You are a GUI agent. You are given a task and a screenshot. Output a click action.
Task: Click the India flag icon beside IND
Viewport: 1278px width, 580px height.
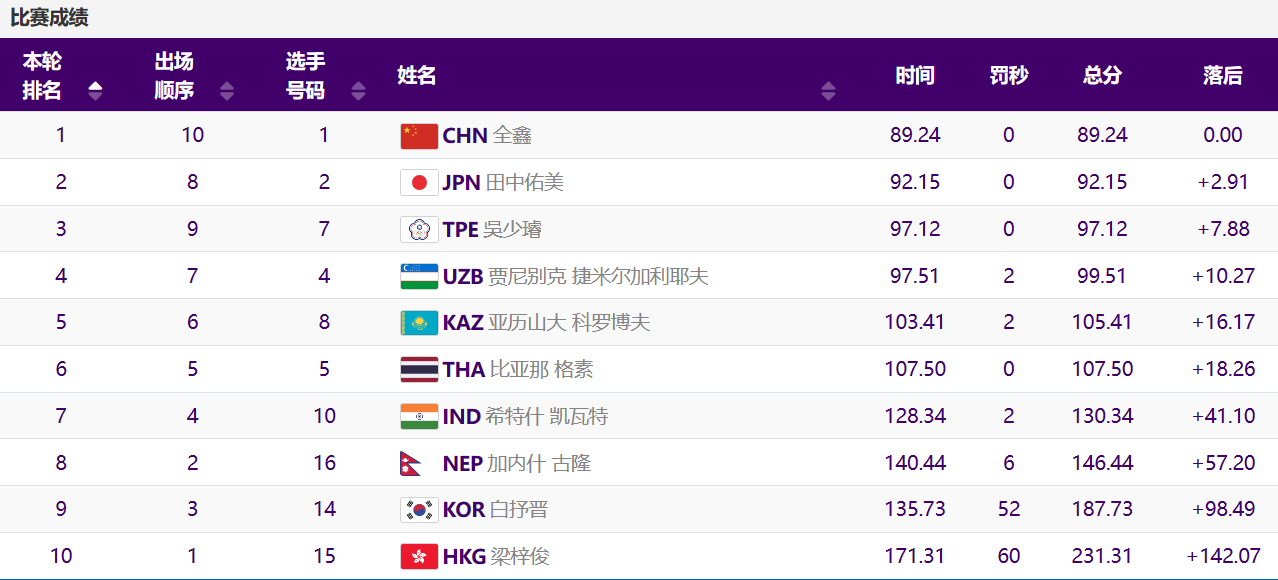[417, 415]
